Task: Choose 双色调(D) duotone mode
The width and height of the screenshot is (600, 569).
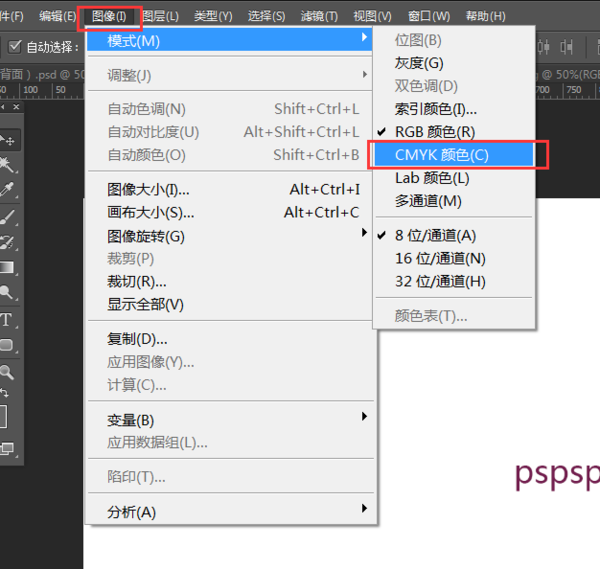Action: coord(454,86)
